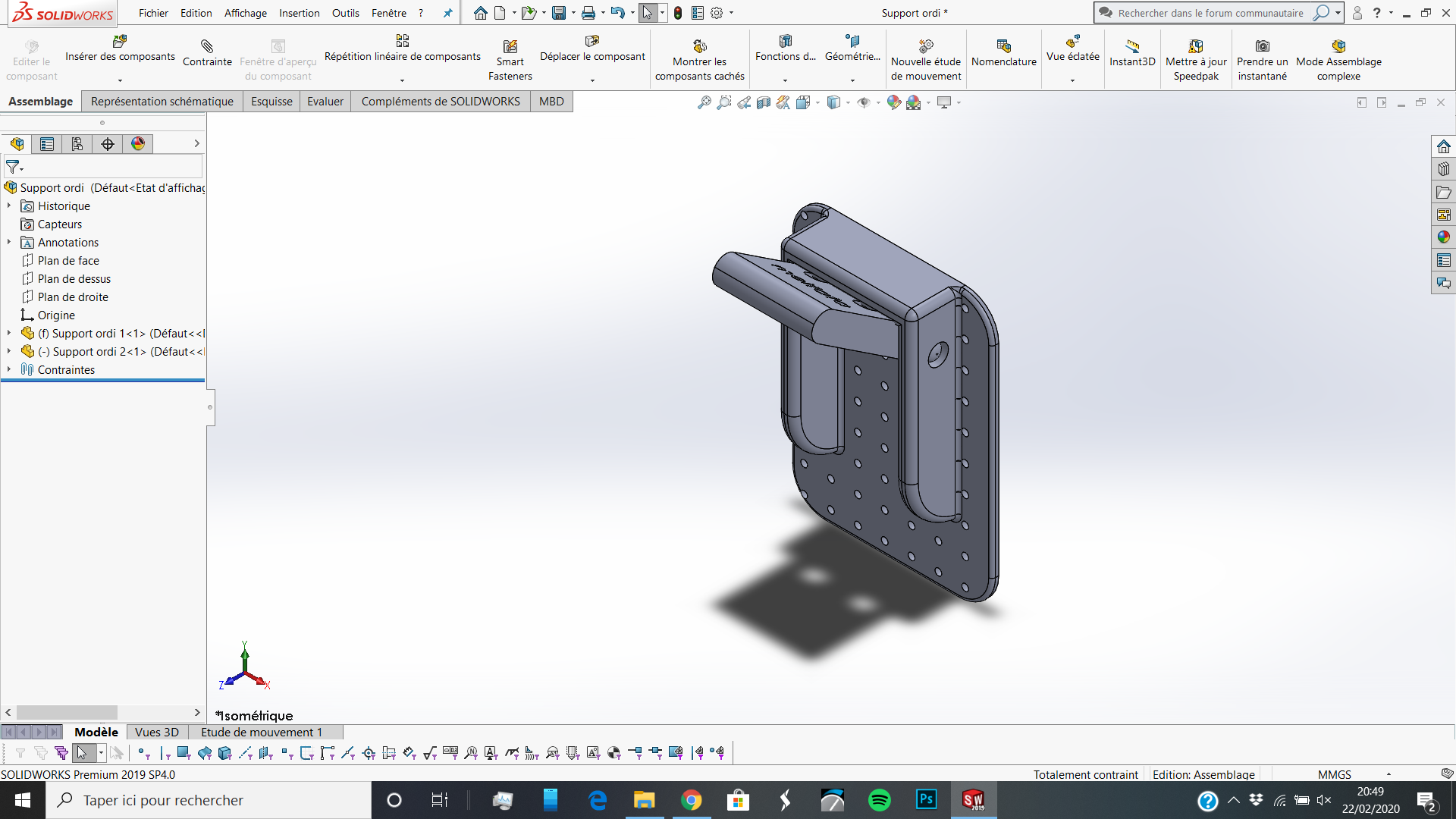Image resolution: width=1456 pixels, height=819 pixels.
Task: Open the Insérer des composants dropdown arrow
Action: [120, 80]
